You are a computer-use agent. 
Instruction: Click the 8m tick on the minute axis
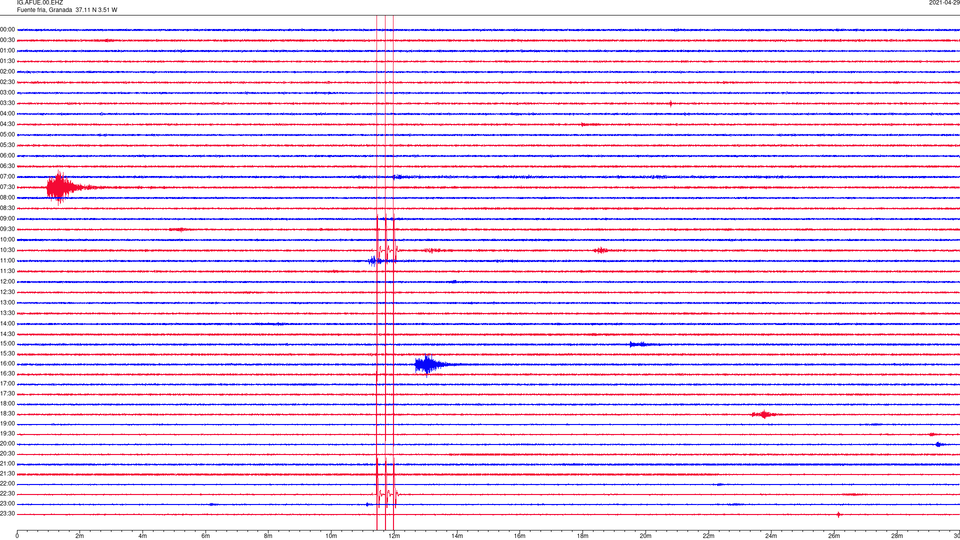click(x=268, y=536)
